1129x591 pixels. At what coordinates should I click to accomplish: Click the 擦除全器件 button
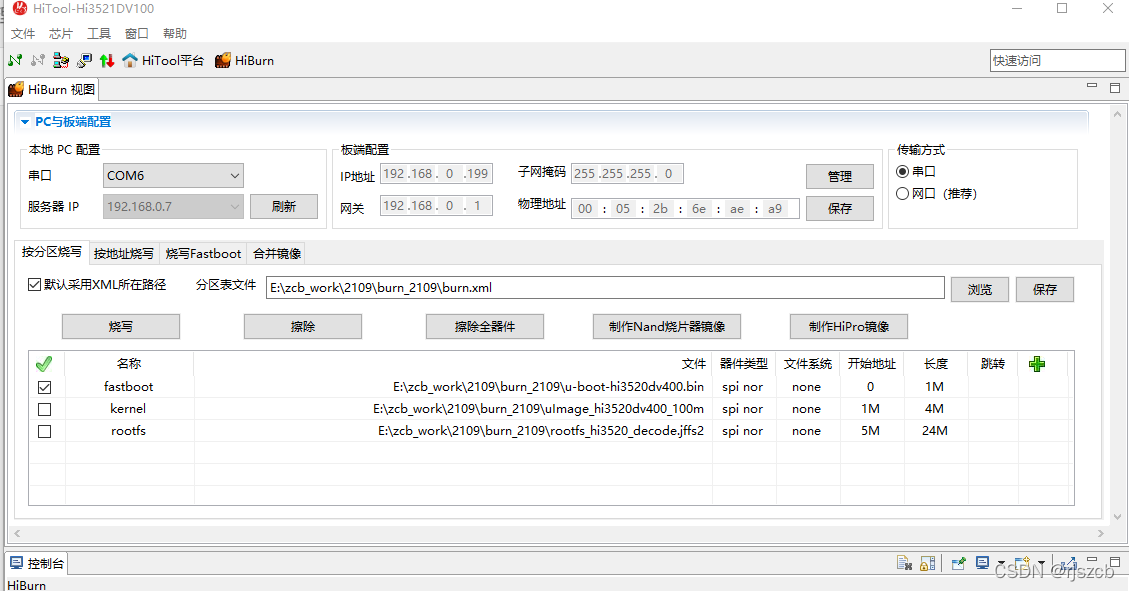click(485, 327)
